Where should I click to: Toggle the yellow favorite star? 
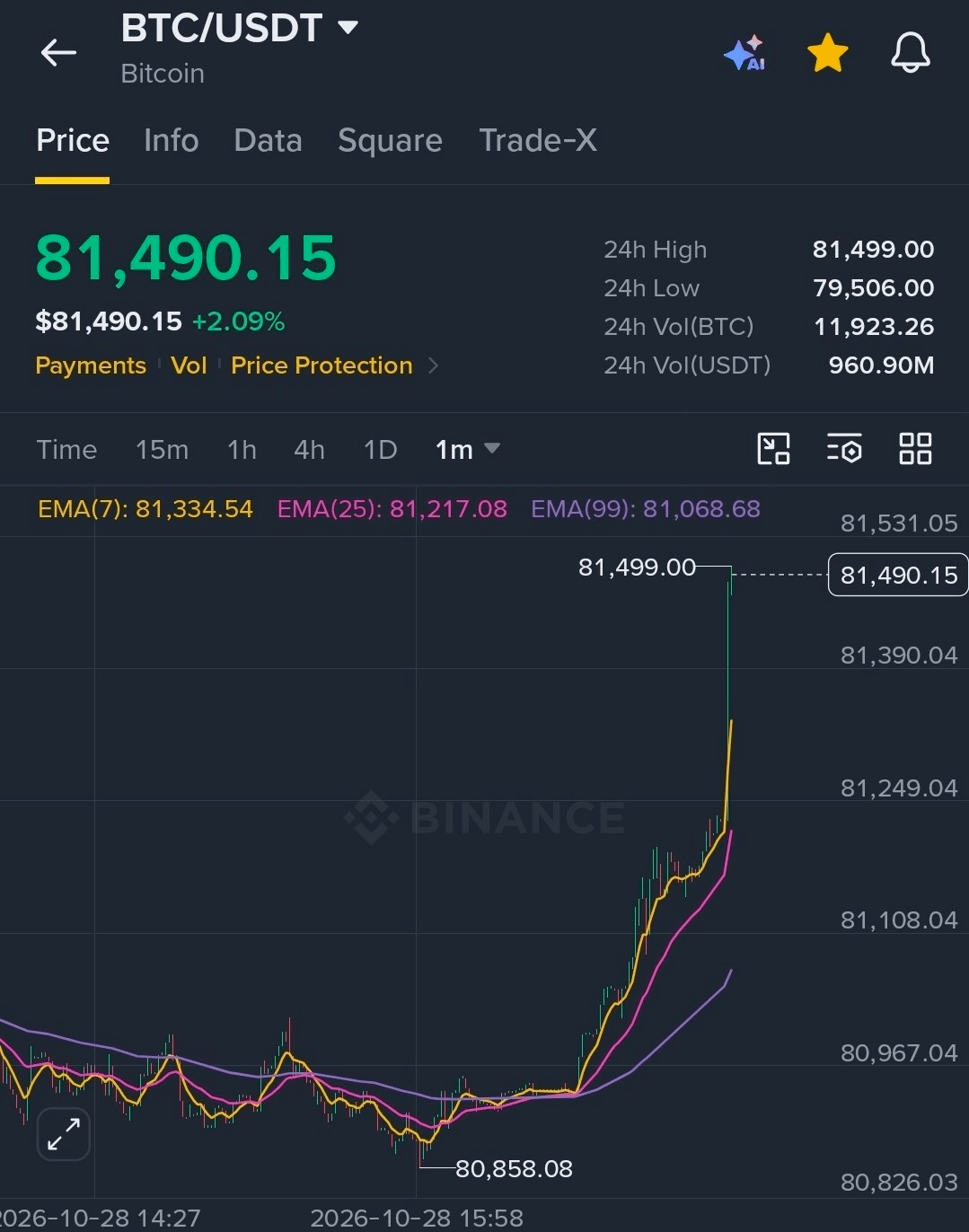pyautogui.click(x=827, y=53)
